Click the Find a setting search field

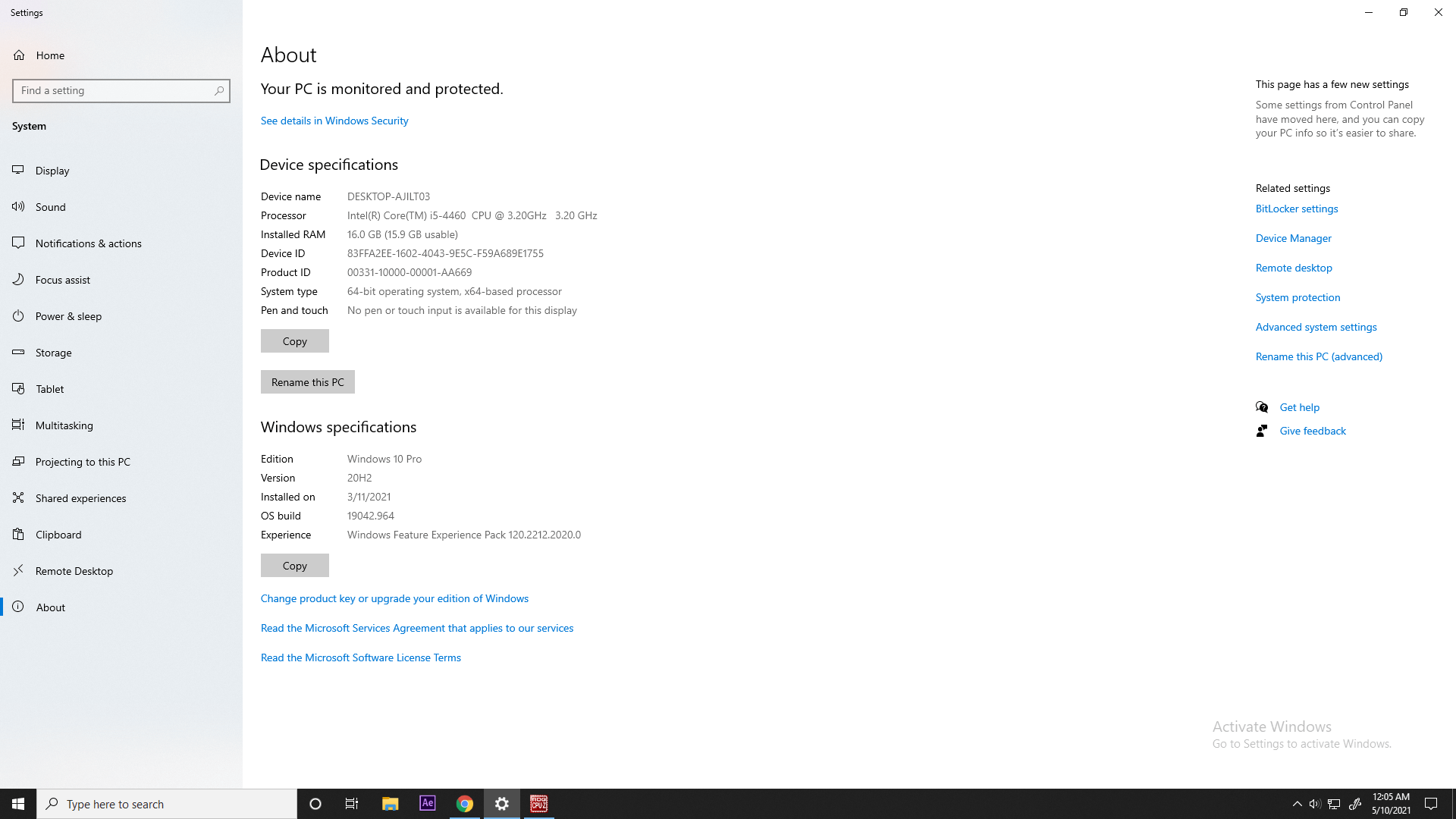[121, 90]
